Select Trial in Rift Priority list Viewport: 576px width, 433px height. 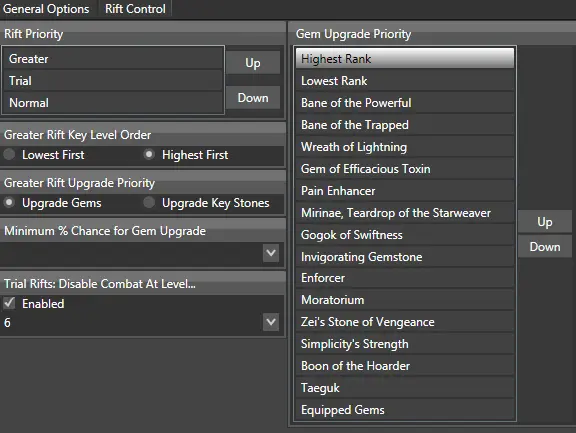coord(113,81)
